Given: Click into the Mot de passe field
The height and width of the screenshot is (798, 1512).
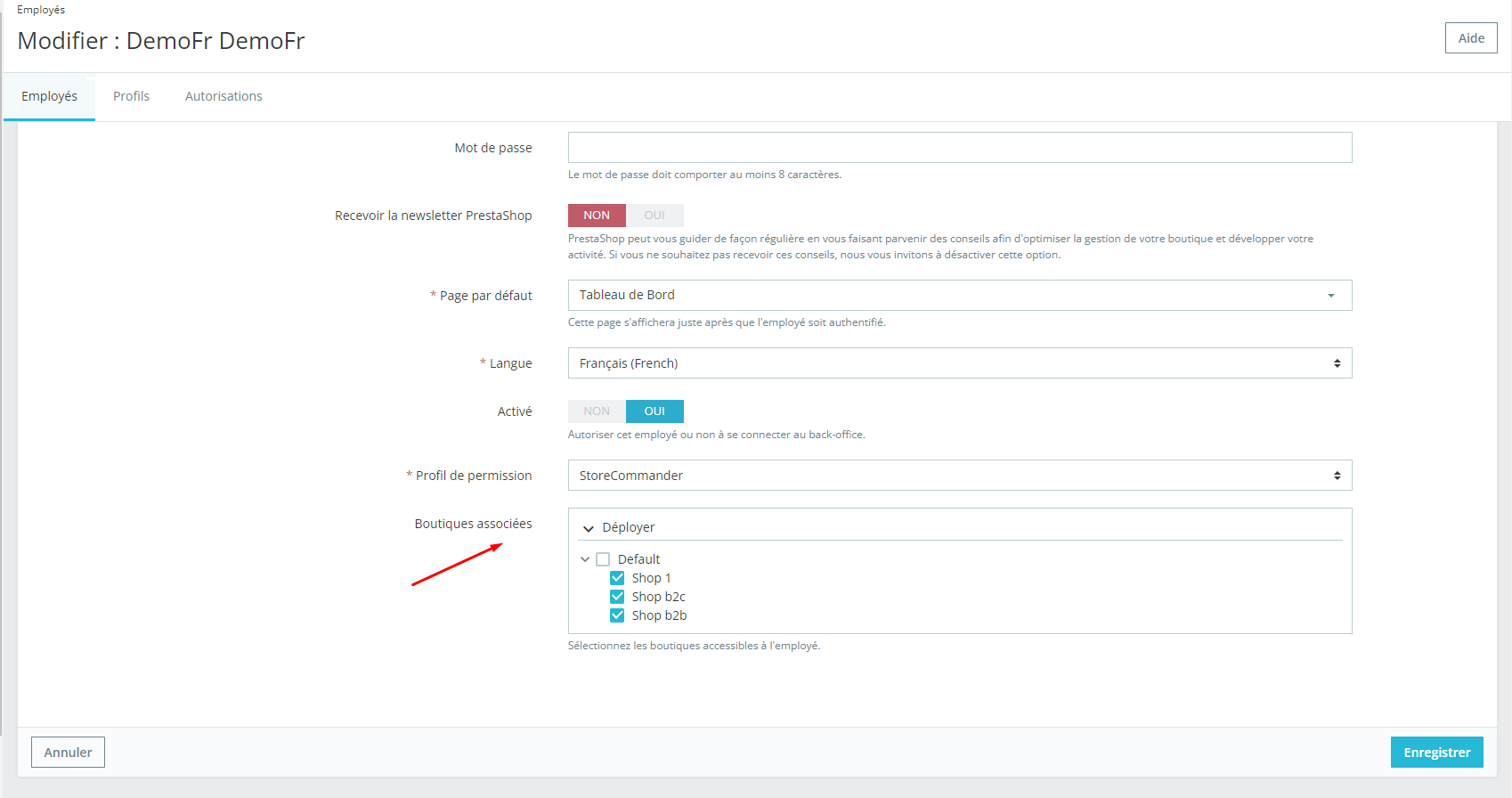Looking at the screenshot, I should [x=959, y=148].
